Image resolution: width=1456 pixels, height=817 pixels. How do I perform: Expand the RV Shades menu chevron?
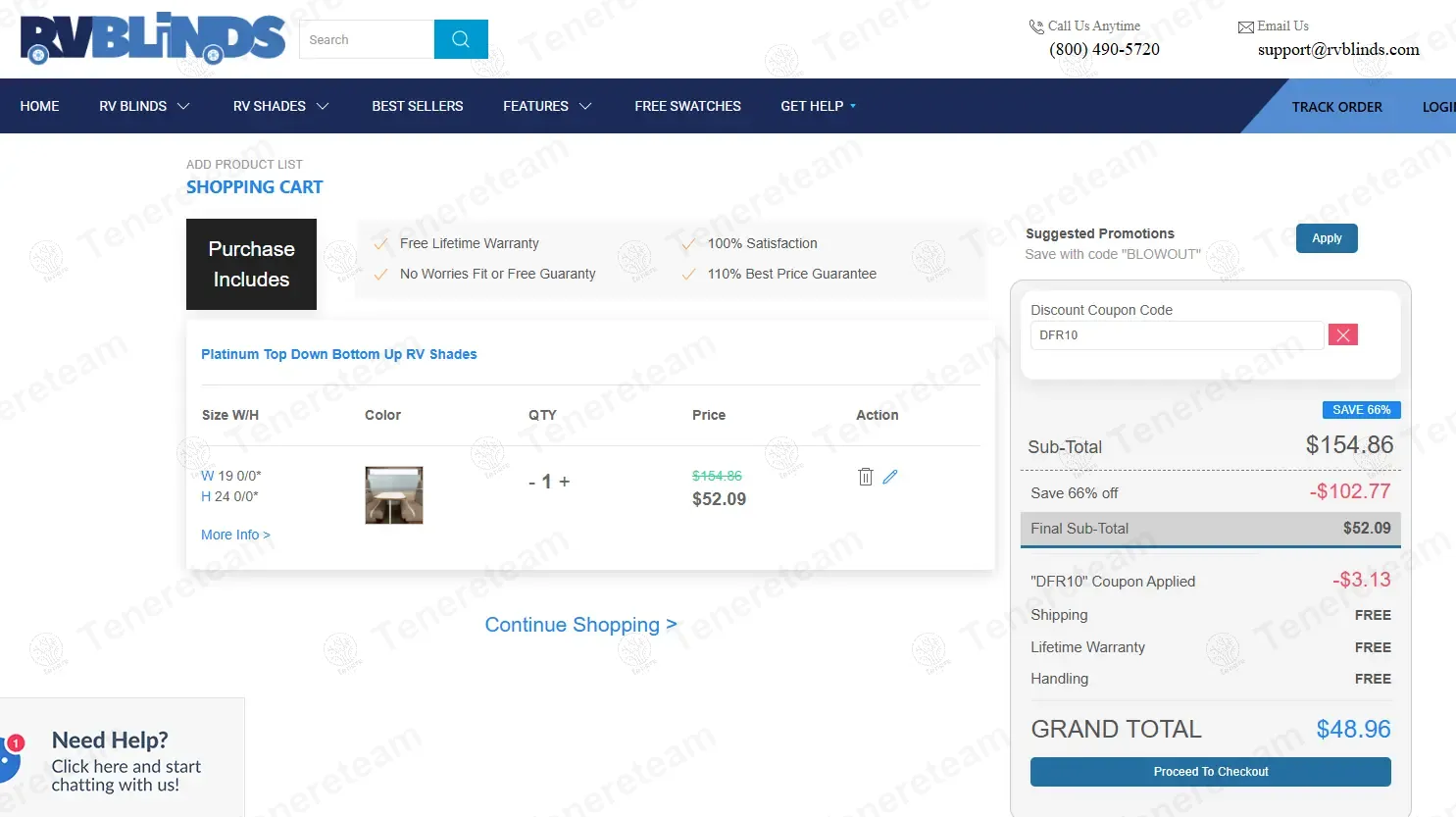(x=323, y=106)
